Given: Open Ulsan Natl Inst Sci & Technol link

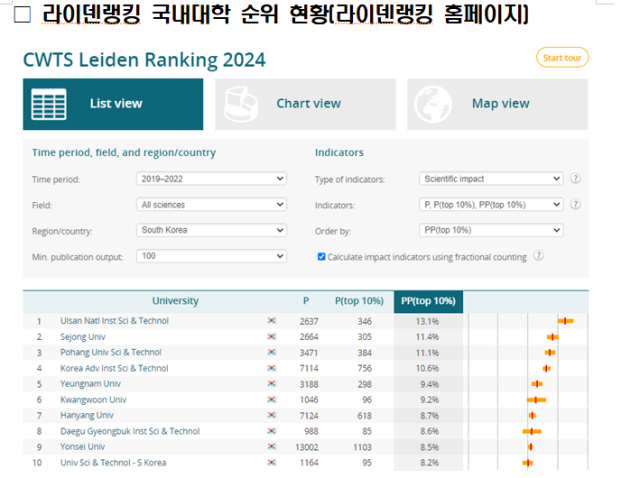Looking at the screenshot, I should point(114,321).
